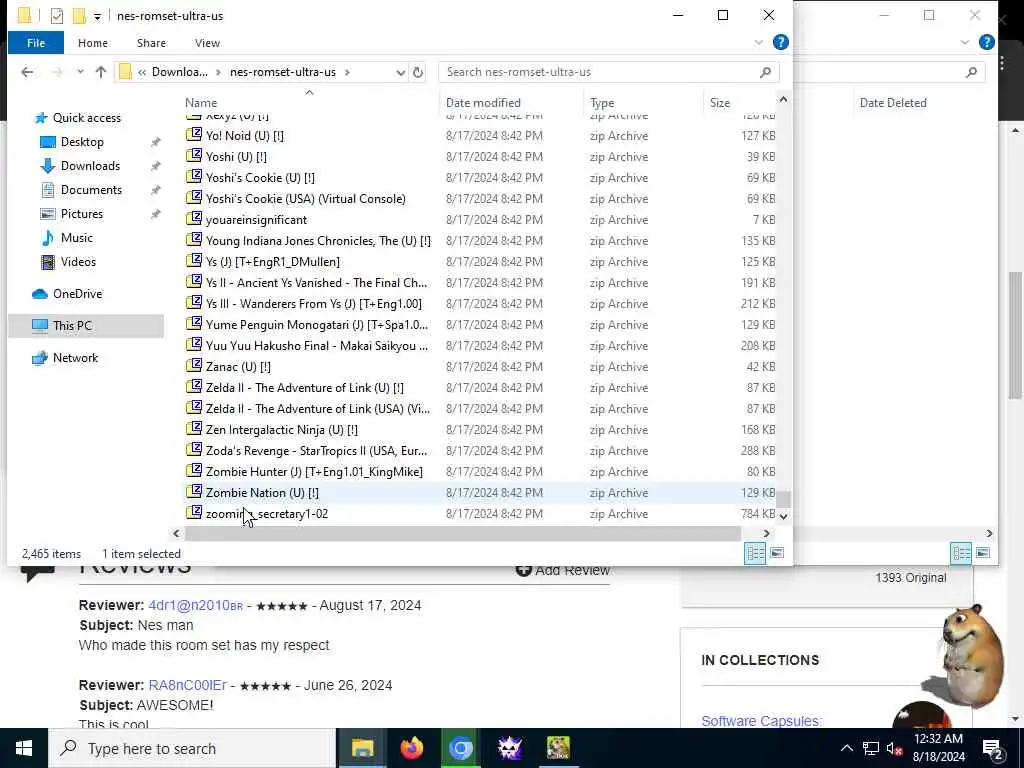
Task: Click Add Review on the web page
Action: (563, 571)
